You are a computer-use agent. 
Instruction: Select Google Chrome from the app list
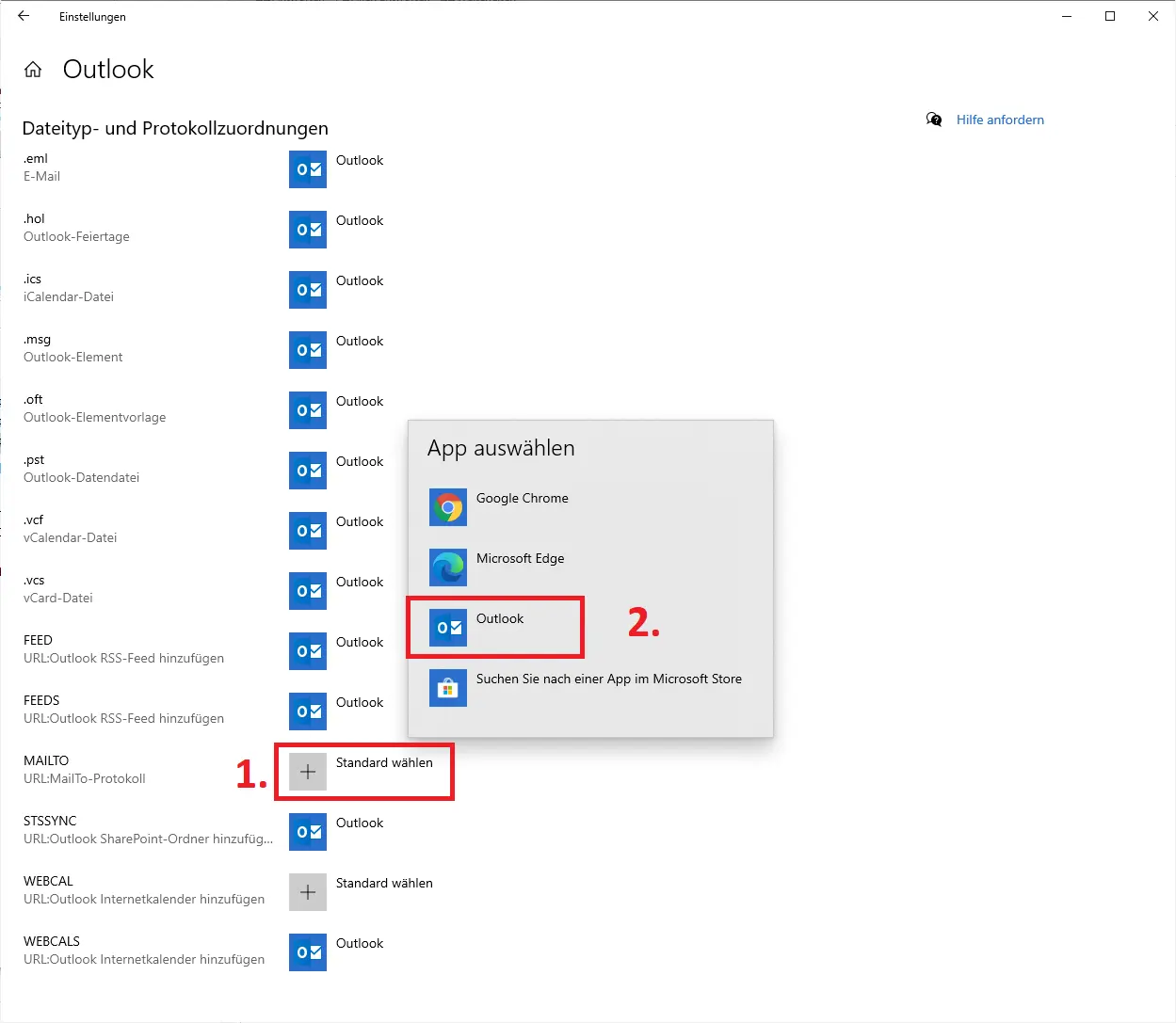[x=522, y=499]
